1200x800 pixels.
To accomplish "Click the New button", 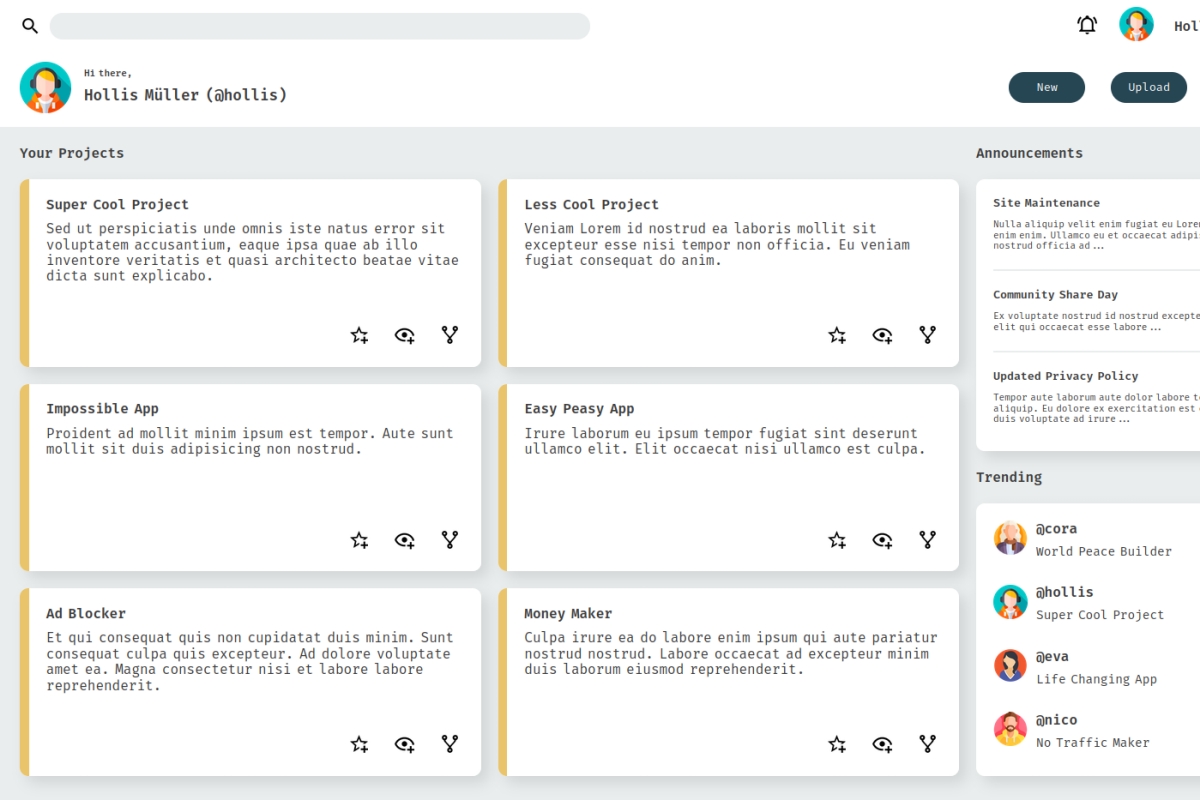I will [1046, 87].
